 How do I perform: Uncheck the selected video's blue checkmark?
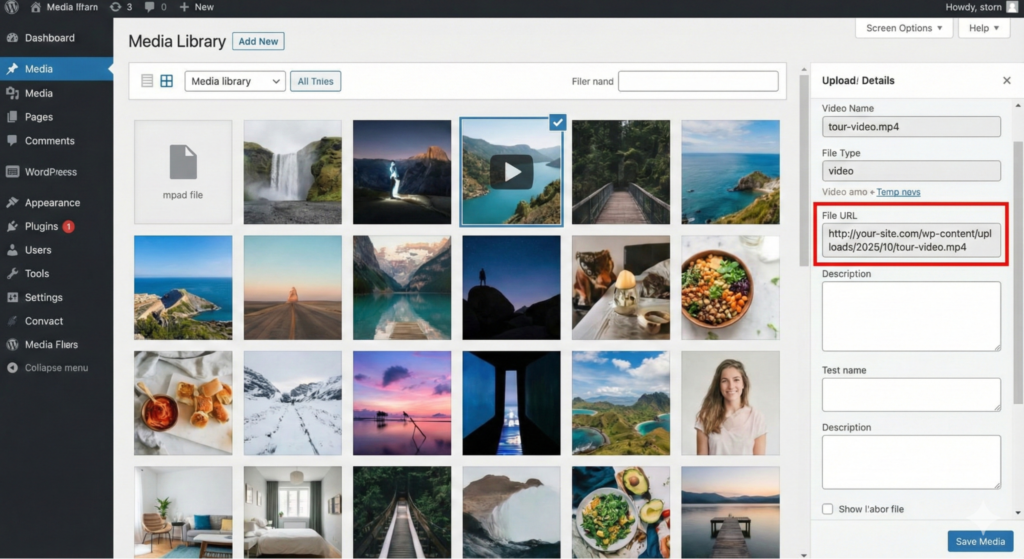point(557,122)
